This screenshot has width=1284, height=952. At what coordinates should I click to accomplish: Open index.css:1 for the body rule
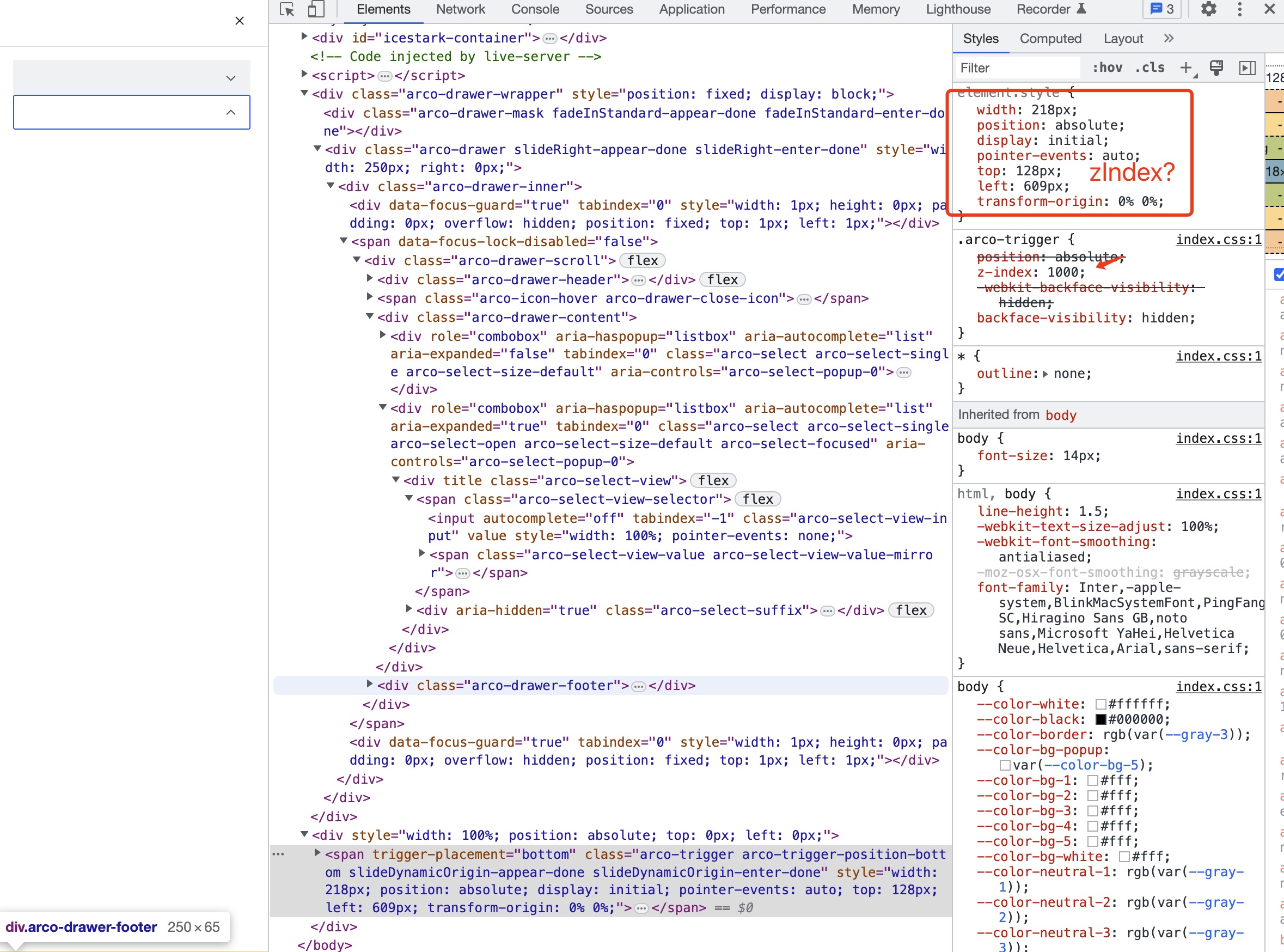click(1218, 438)
